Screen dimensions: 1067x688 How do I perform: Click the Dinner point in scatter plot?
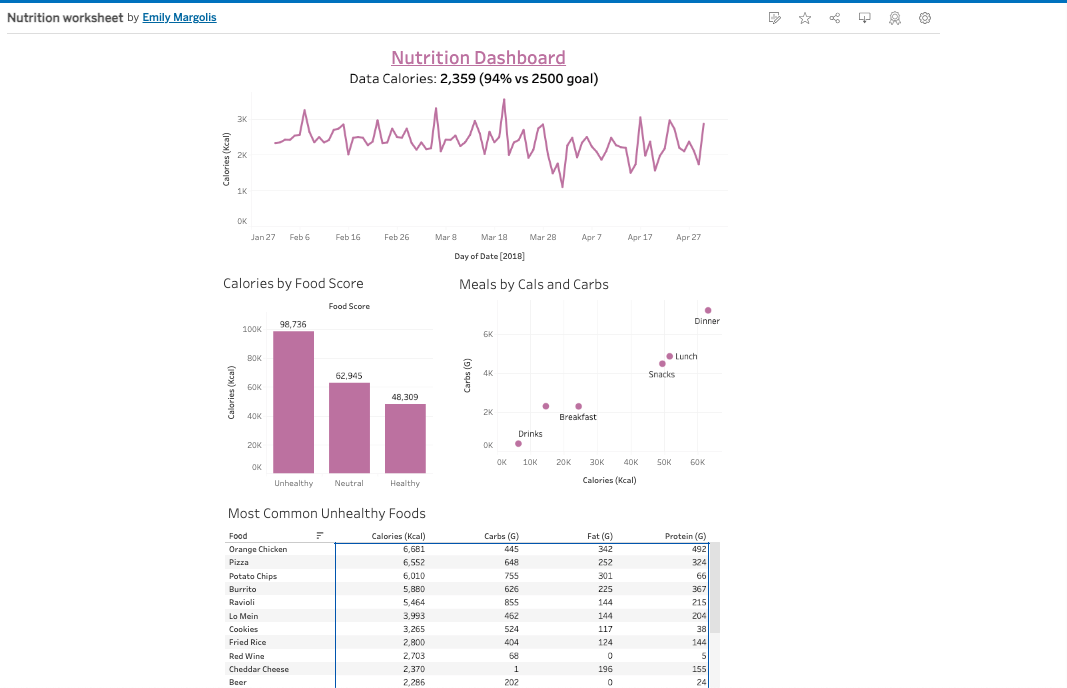(x=708, y=310)
